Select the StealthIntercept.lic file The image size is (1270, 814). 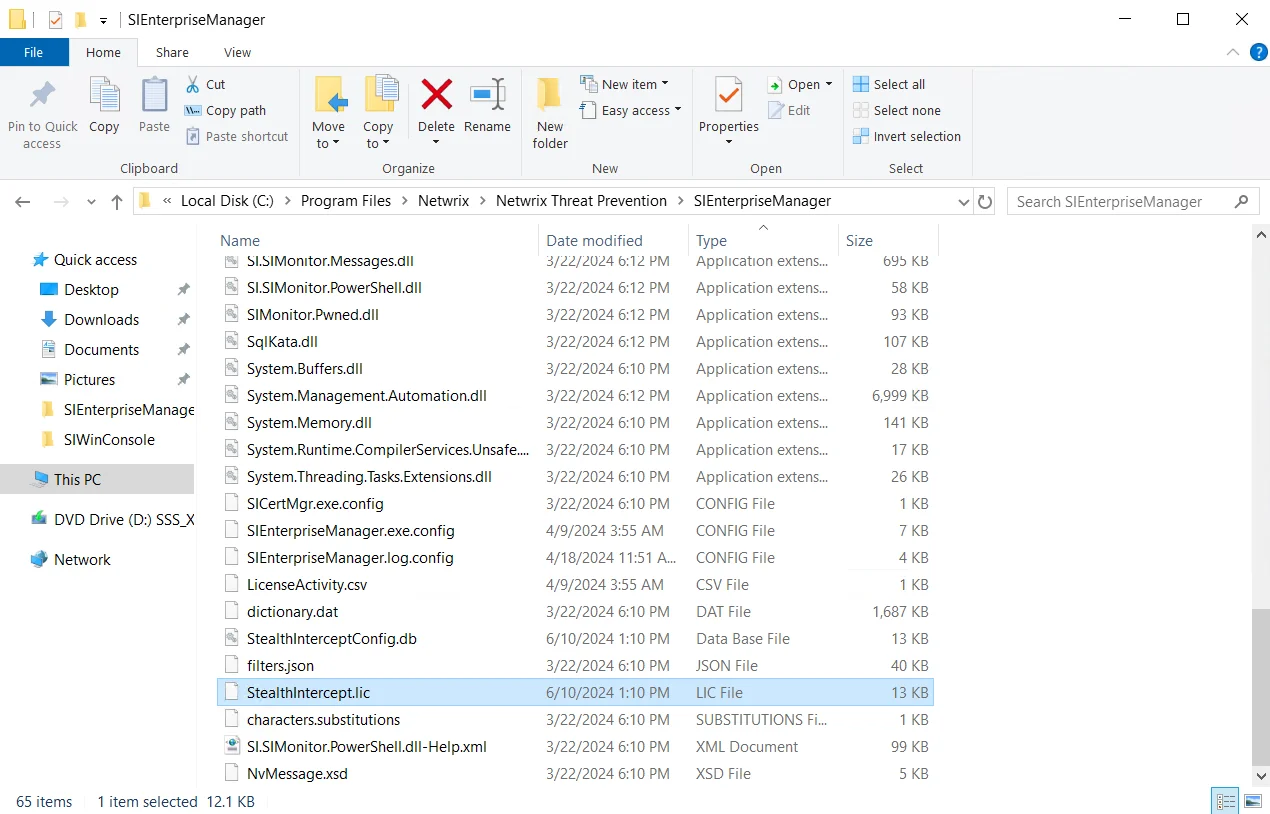(x=576, y=692)
